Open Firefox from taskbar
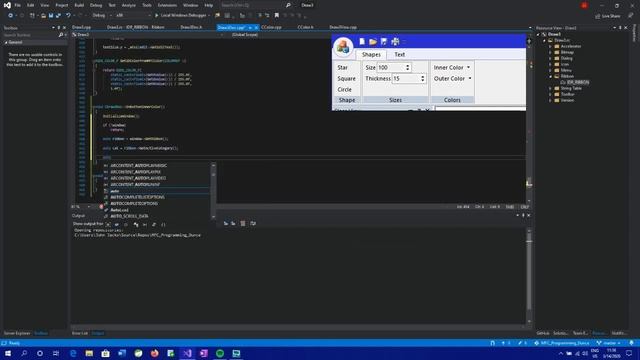640x360 pixels. coord(154,353)
